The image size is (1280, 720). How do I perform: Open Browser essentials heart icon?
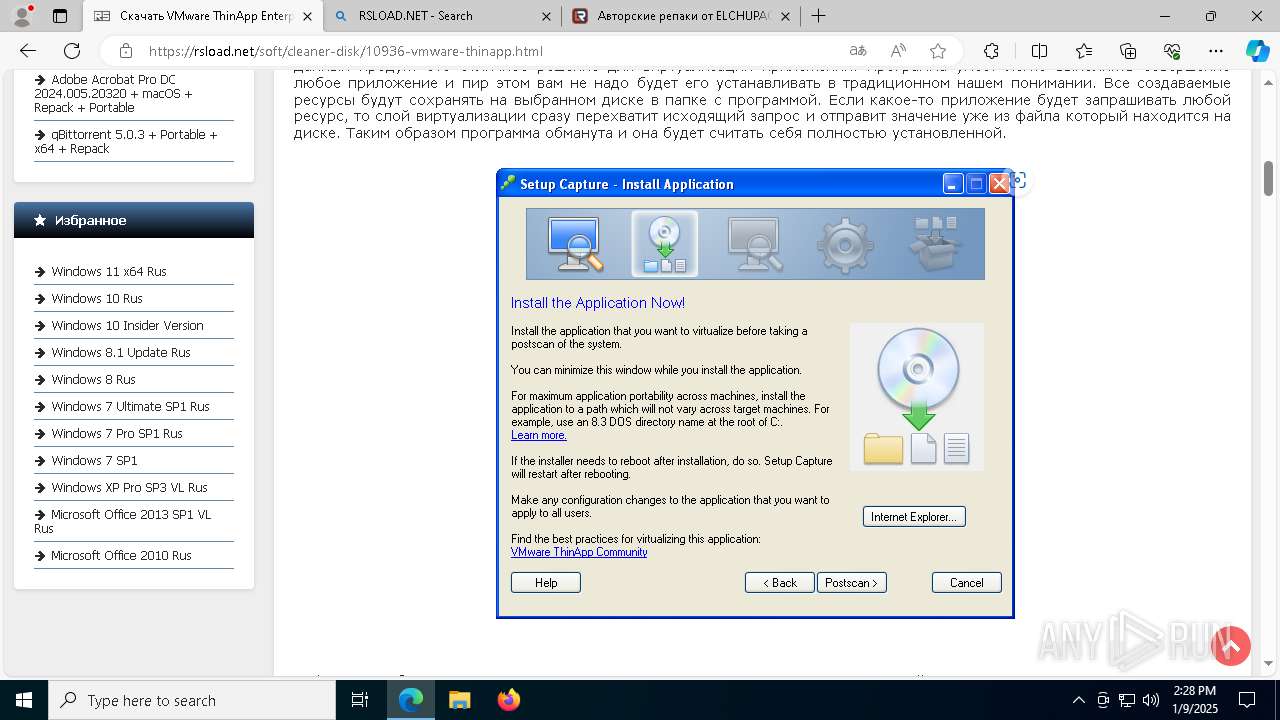[1172, 51]
